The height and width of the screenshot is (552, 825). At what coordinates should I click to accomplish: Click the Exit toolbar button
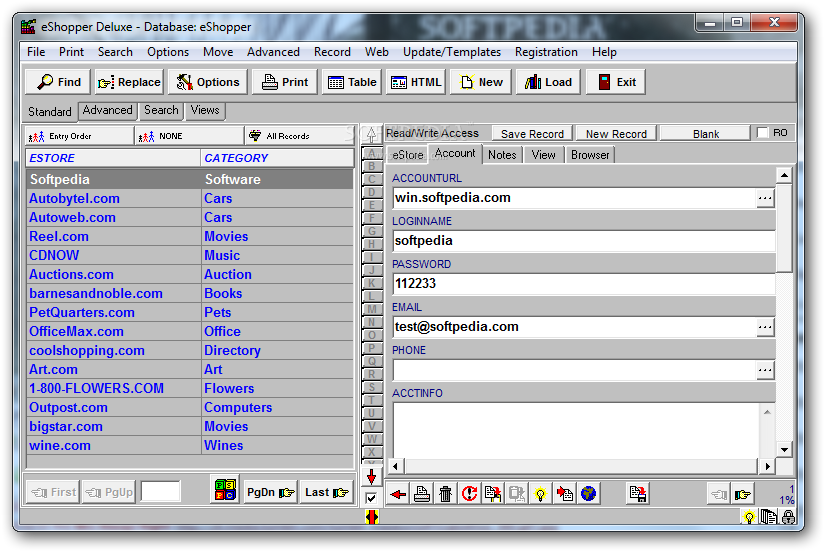point(616,82)
